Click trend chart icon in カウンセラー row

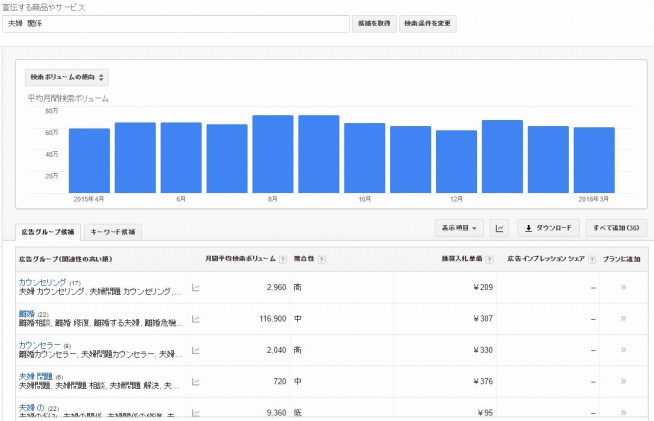[196, 348]
